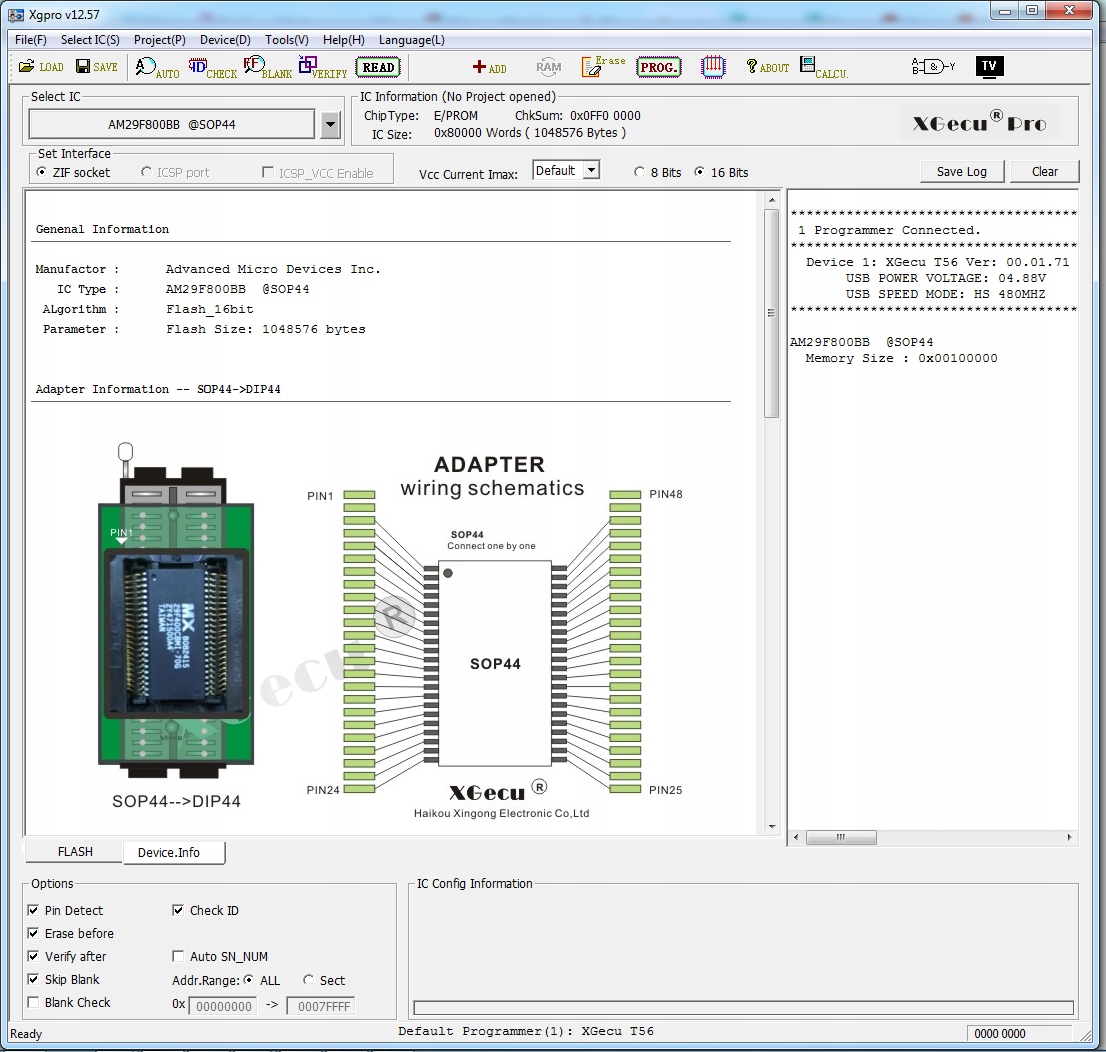Select the 8 Bits radio button

638,172
